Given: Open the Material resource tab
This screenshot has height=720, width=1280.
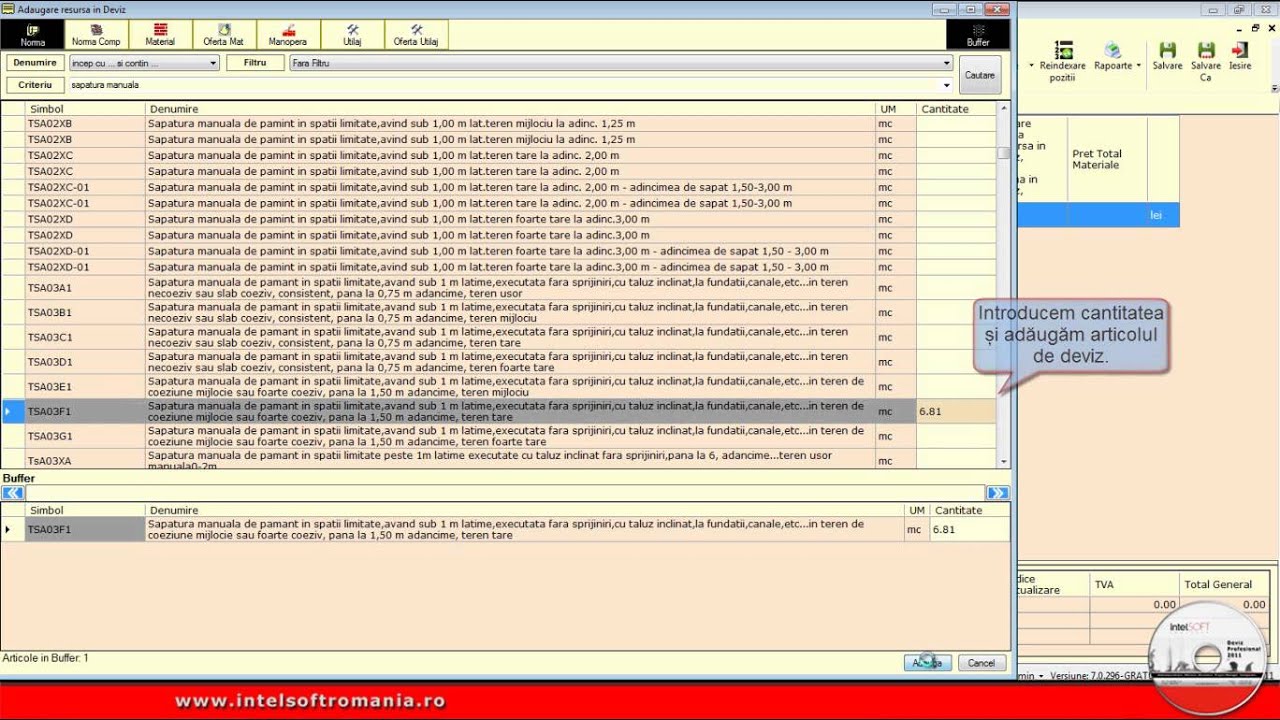Looking at the screenshot, I should click(160, 35).
